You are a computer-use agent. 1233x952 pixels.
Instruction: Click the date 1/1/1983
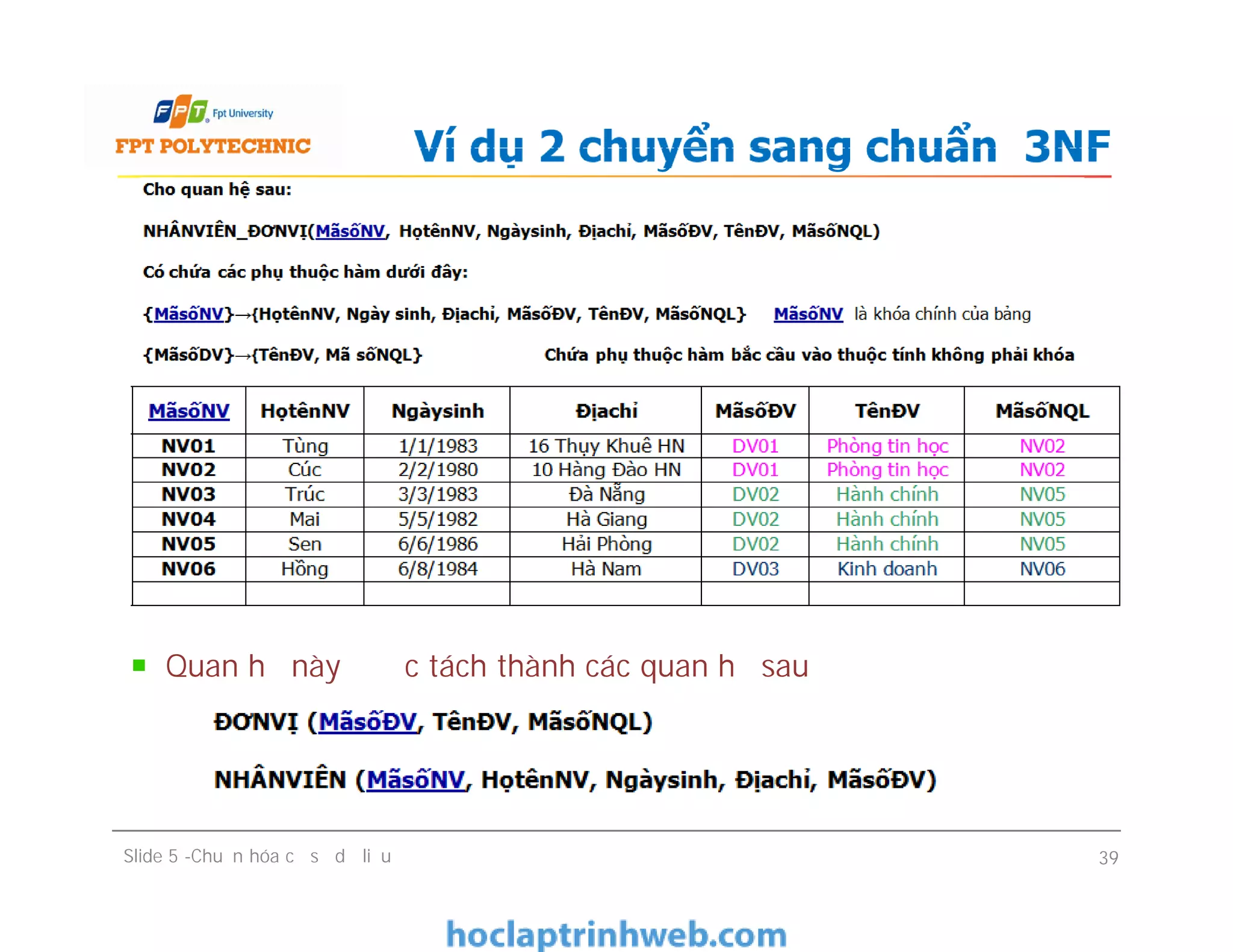[438, 446]
